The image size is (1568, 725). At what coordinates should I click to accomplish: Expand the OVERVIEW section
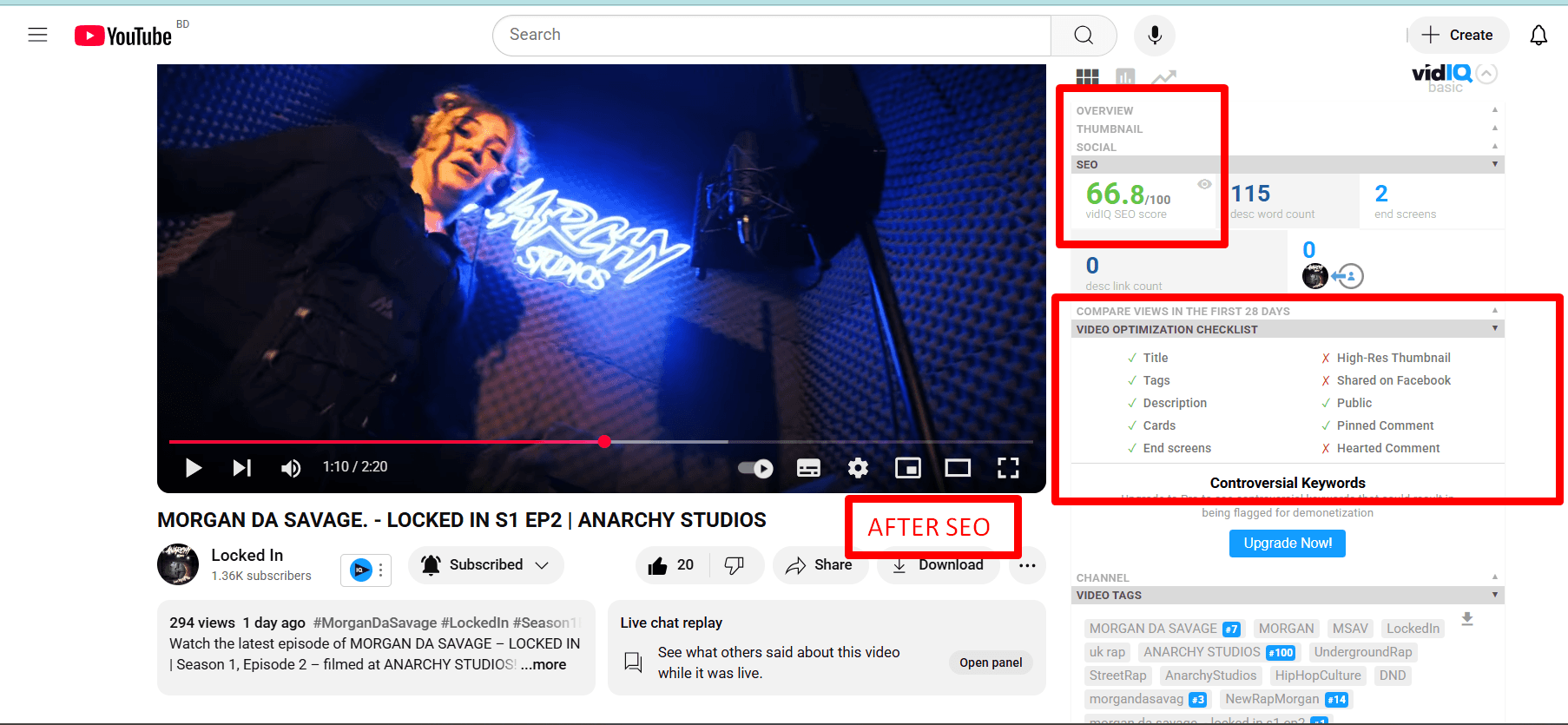click(1288, 110)
